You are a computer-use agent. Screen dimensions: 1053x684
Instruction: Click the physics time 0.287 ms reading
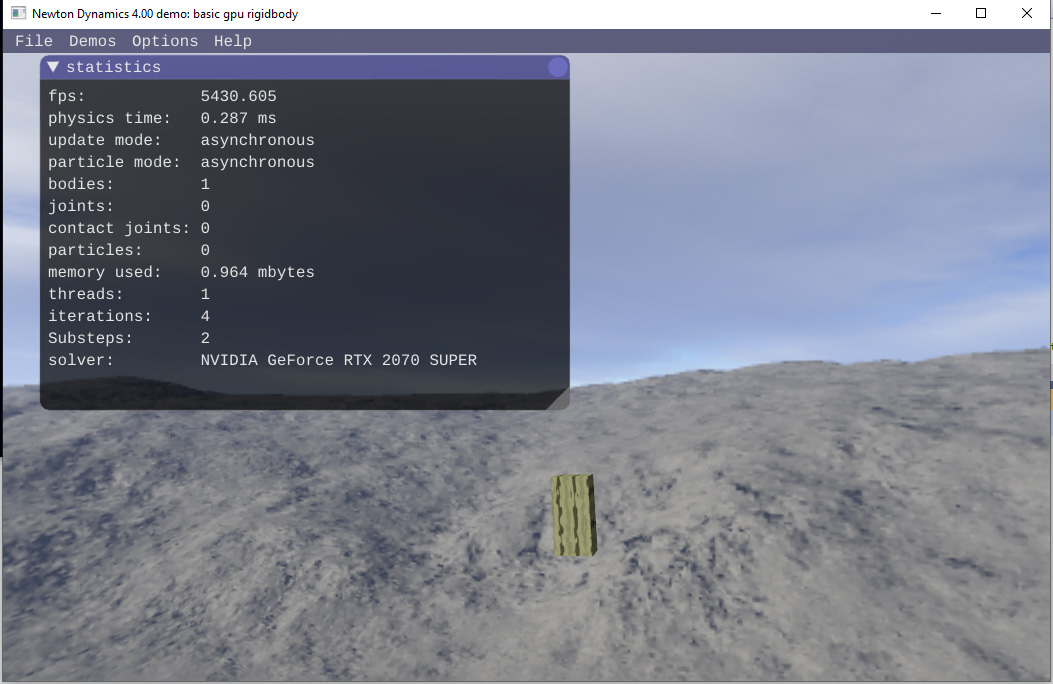238,118
